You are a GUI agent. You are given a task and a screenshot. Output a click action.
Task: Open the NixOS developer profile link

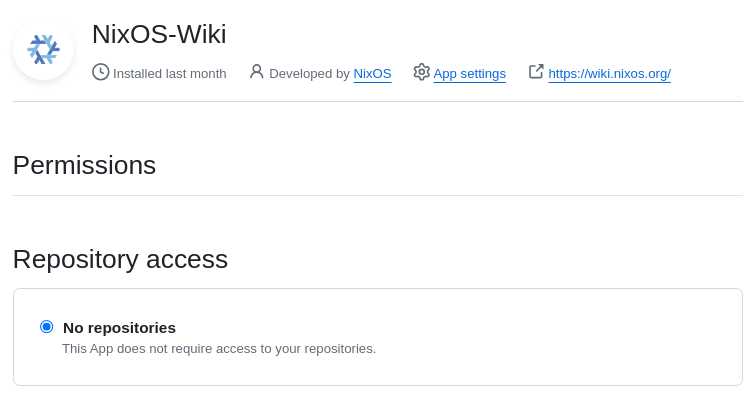[x=372, y=74]
